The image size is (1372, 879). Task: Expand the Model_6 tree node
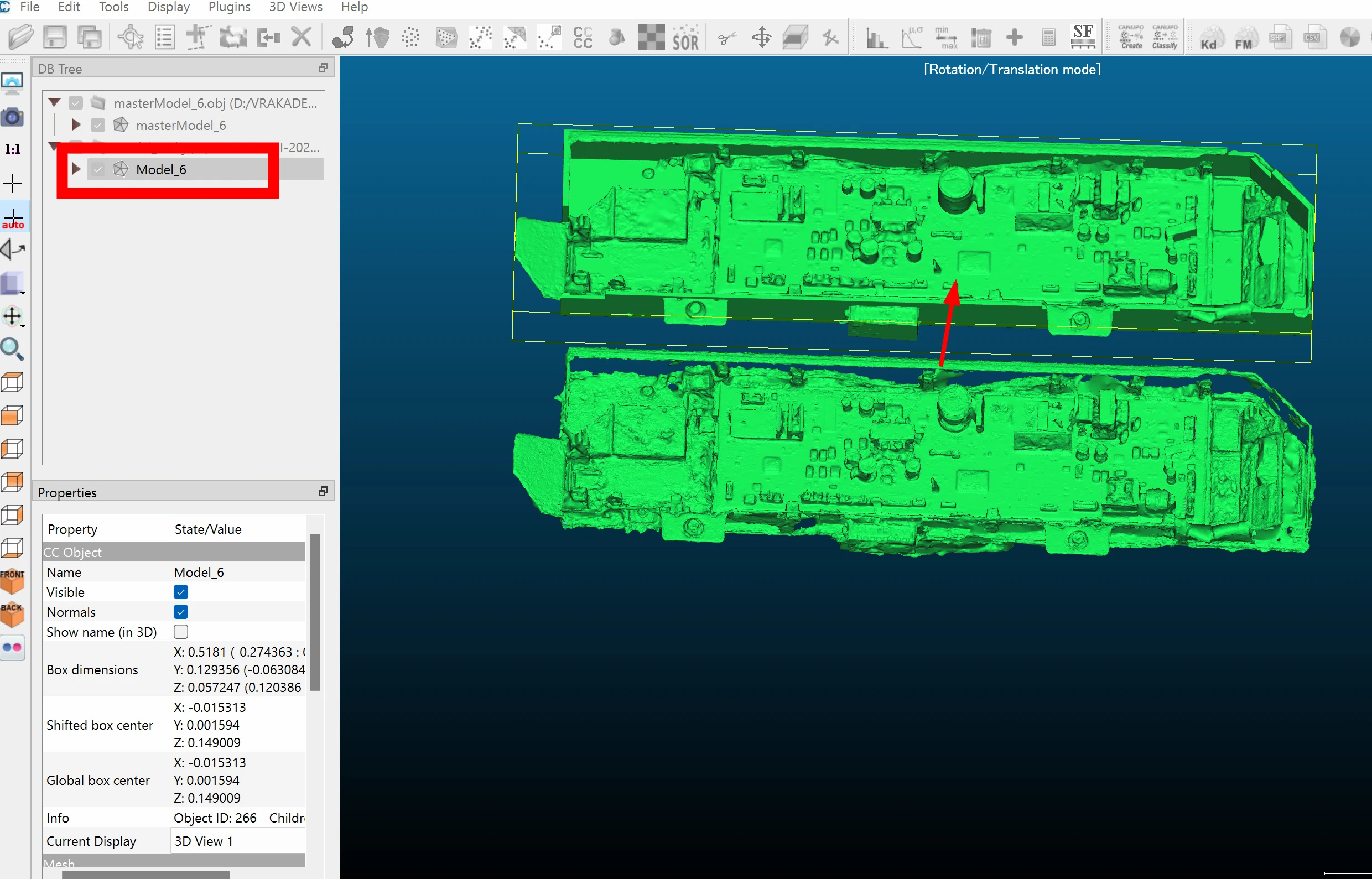75,169
